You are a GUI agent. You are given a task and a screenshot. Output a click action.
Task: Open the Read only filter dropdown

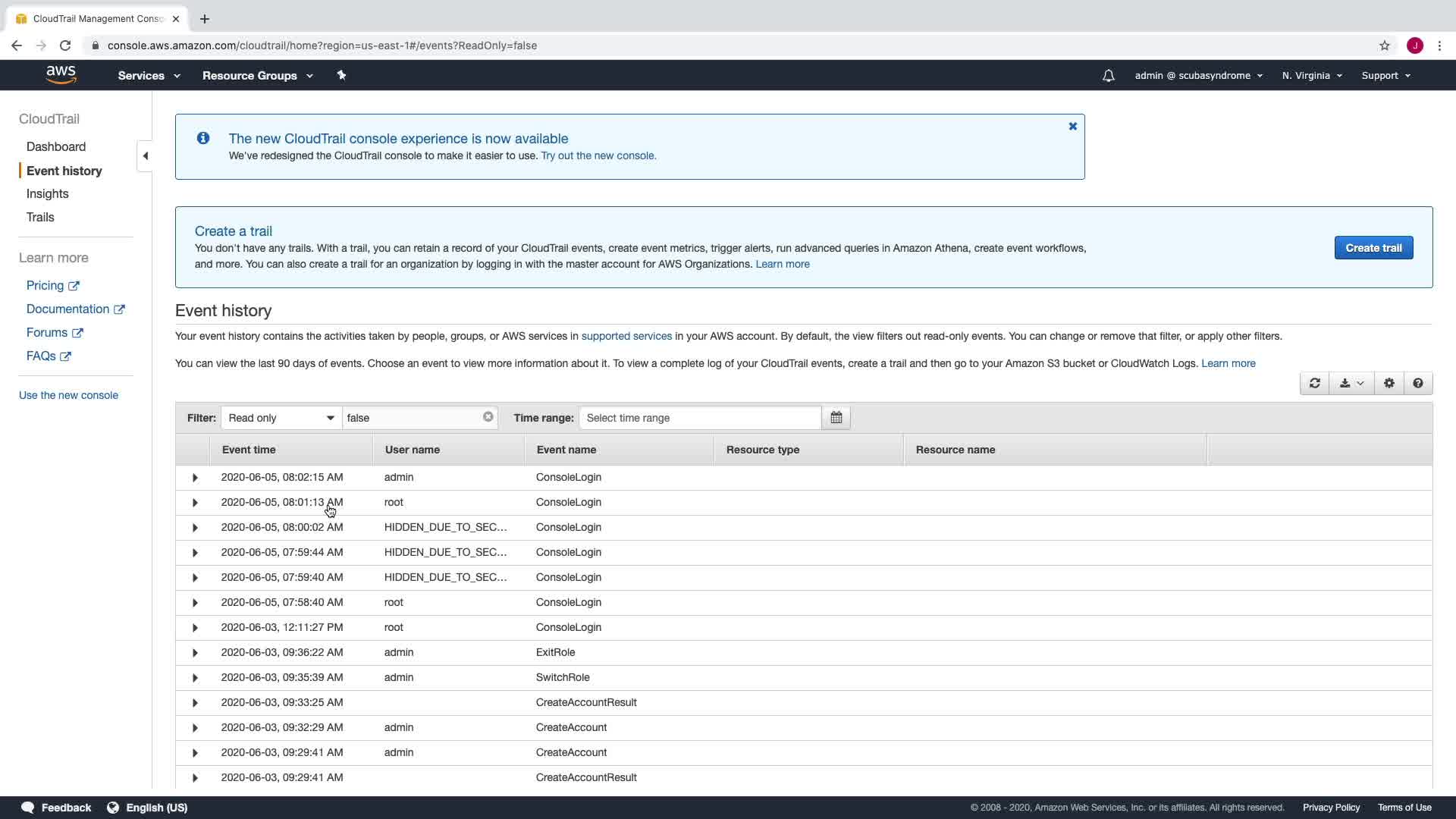click(281, 418)
